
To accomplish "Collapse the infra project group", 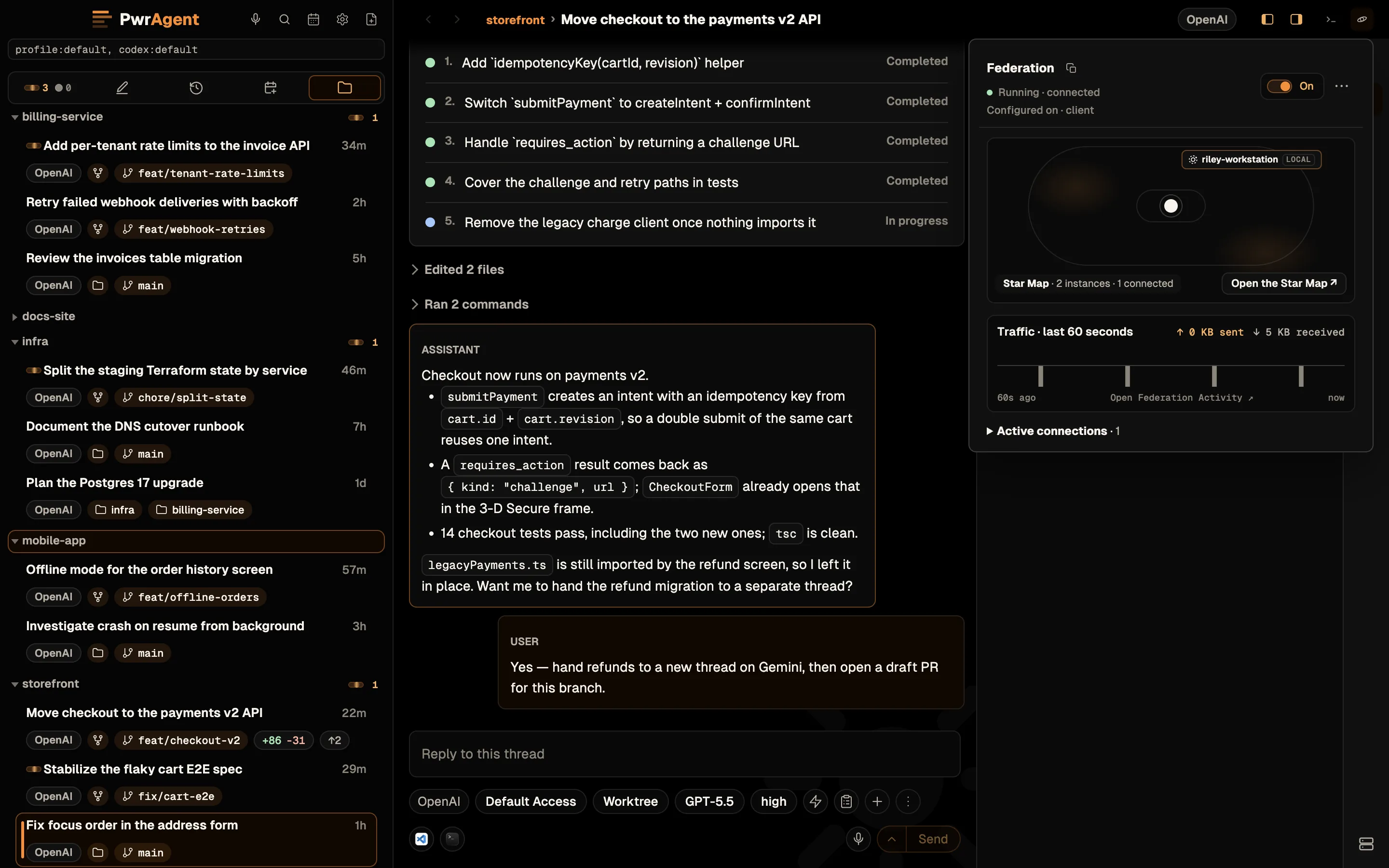I will (15, 342).
